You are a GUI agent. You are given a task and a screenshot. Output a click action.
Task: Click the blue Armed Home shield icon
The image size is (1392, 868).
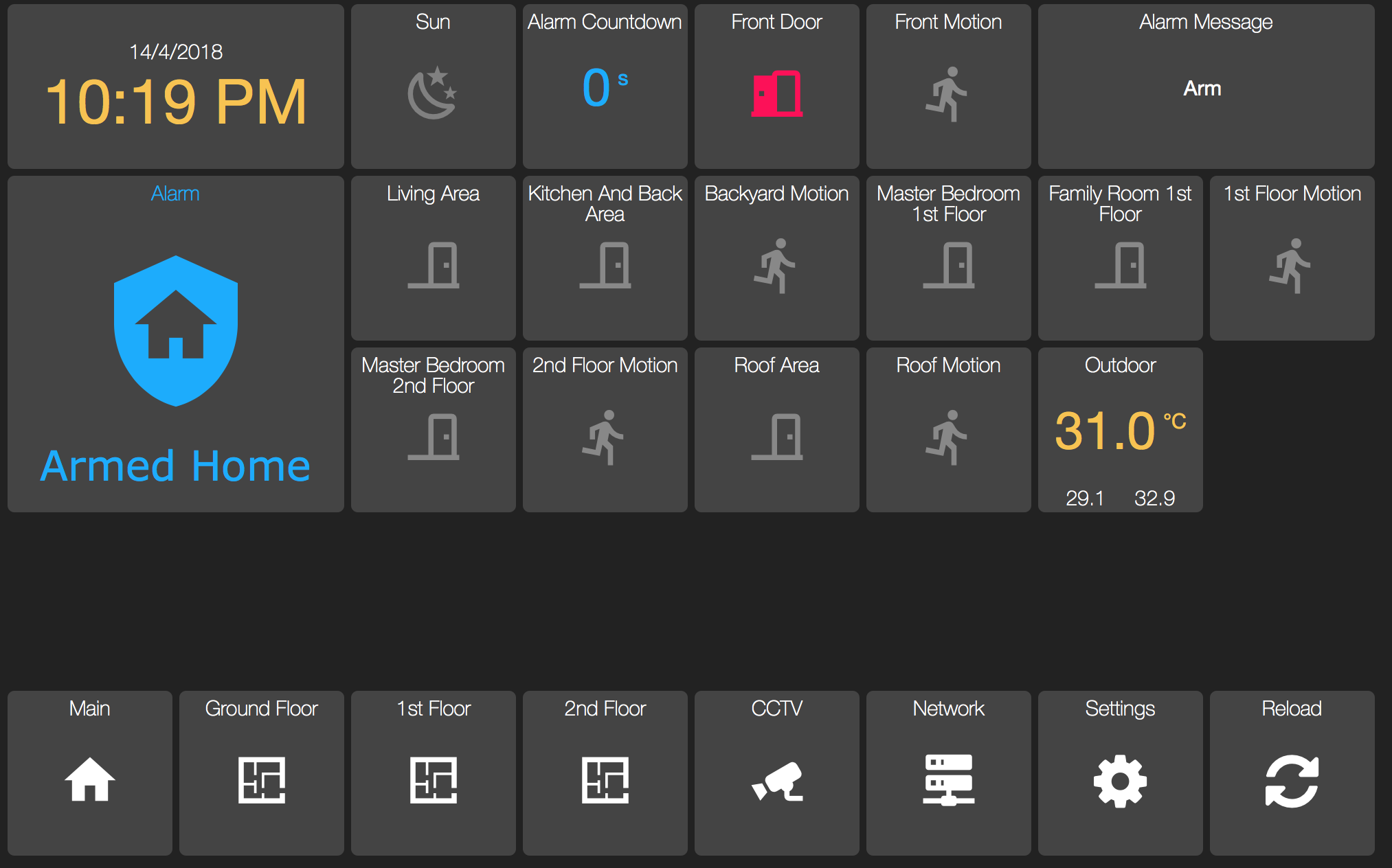176,330
